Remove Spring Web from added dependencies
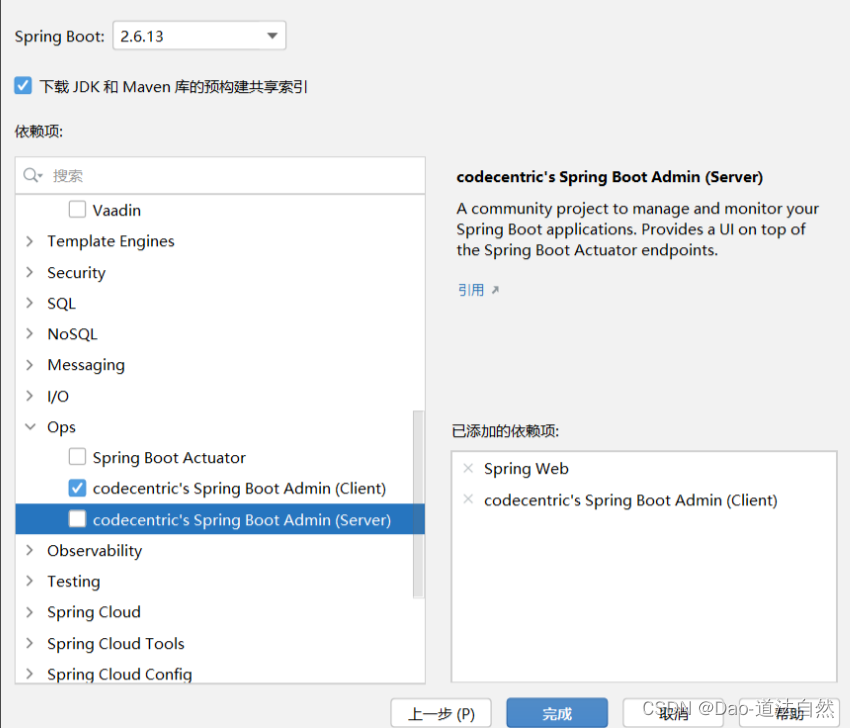The width and height of the screenshot is (850, 728). pyautogui.click(x=468, y=468)
